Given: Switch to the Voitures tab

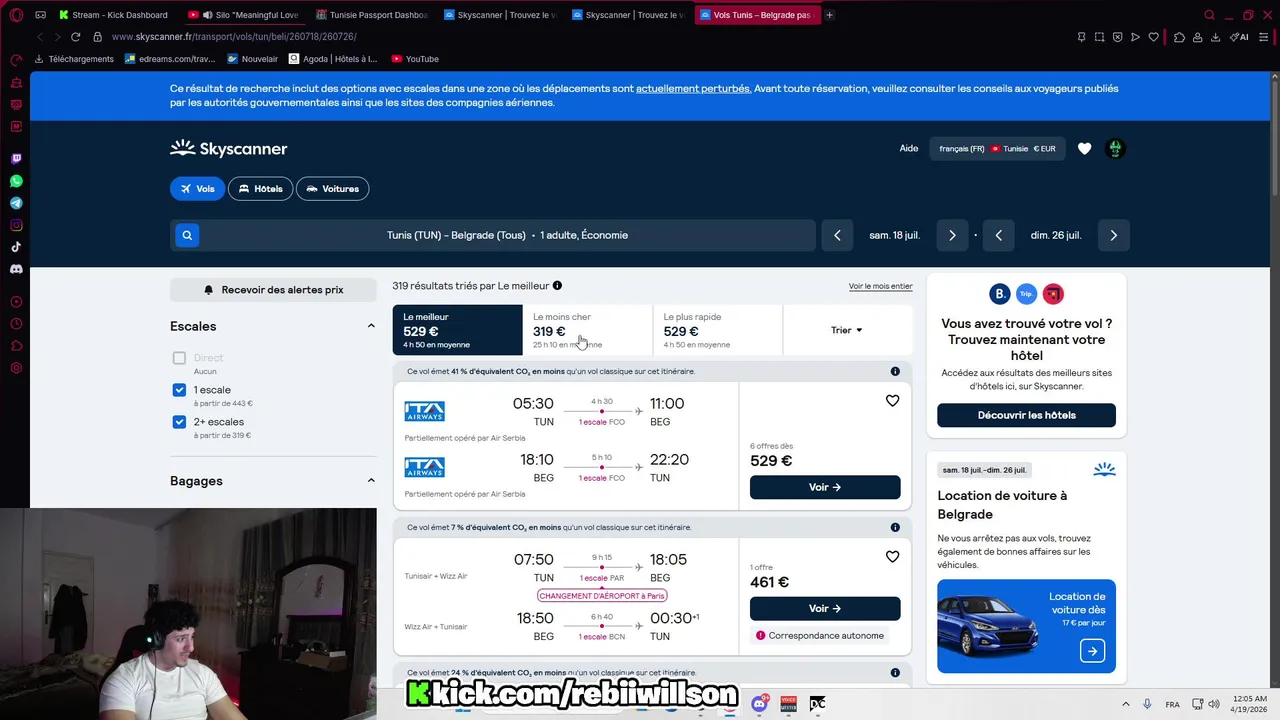Looking at the screenshot, I should click(333, 189).
